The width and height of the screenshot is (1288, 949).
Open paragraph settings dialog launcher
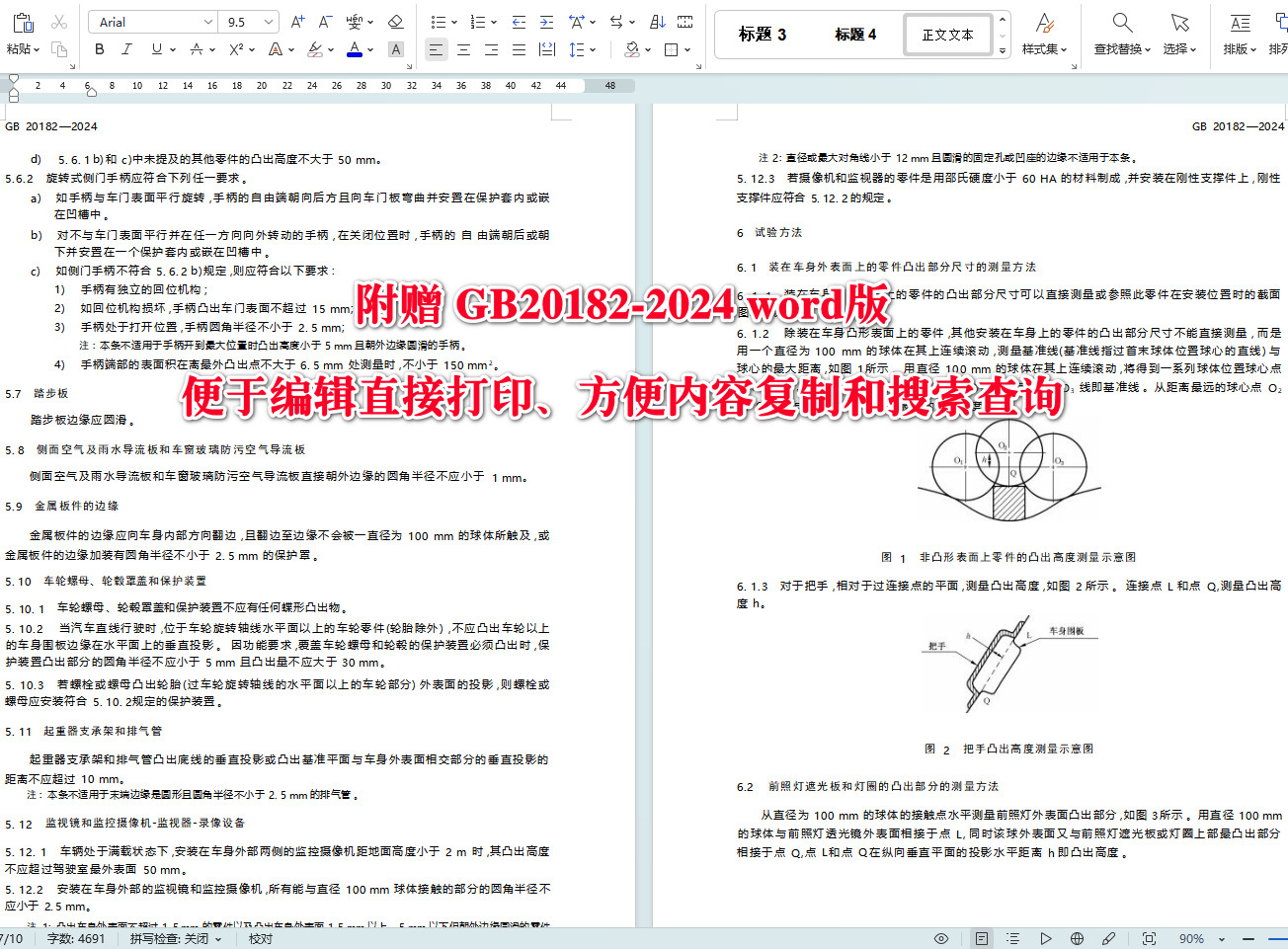pyautogui.click(x=699, y=66)
